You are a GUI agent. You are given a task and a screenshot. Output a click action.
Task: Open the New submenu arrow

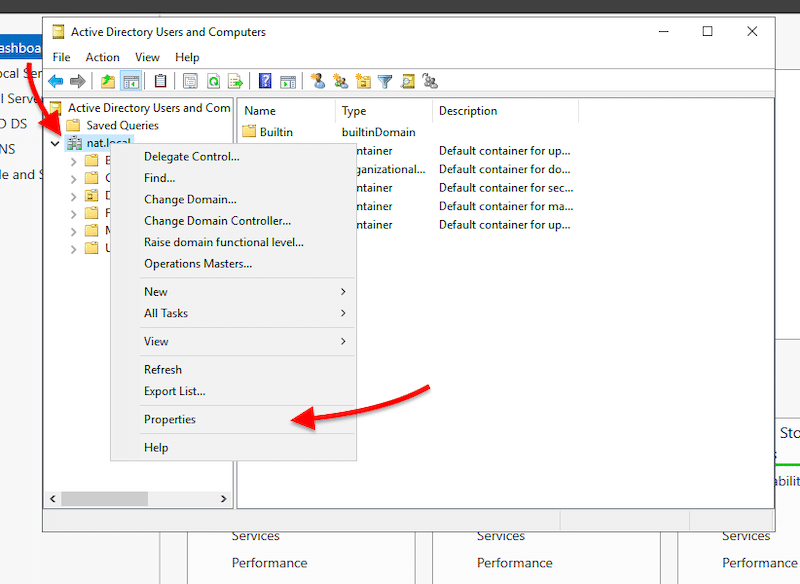[x=343, y=291]
